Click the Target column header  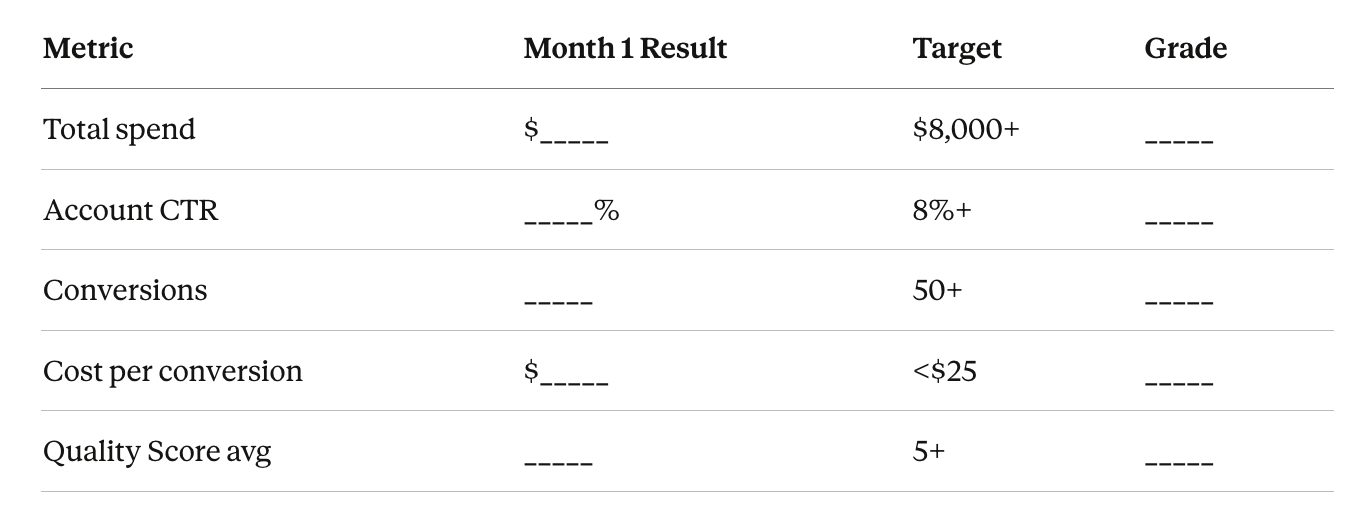(957, 49)
